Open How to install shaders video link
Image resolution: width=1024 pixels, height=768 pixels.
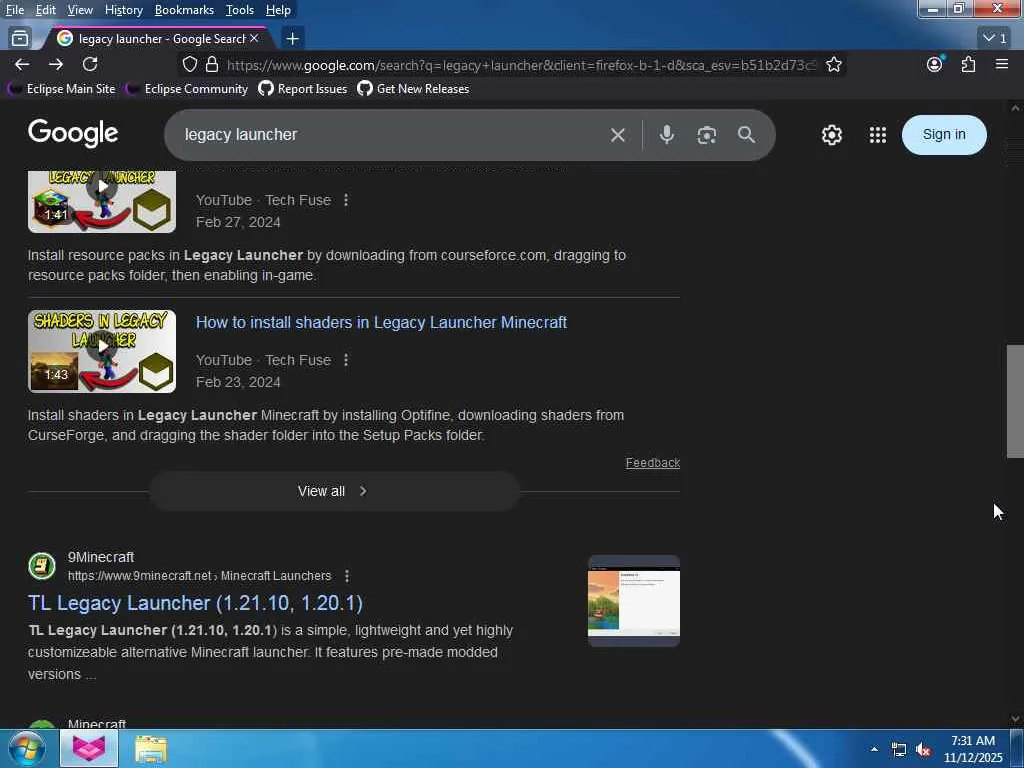[x=381, y=322]
